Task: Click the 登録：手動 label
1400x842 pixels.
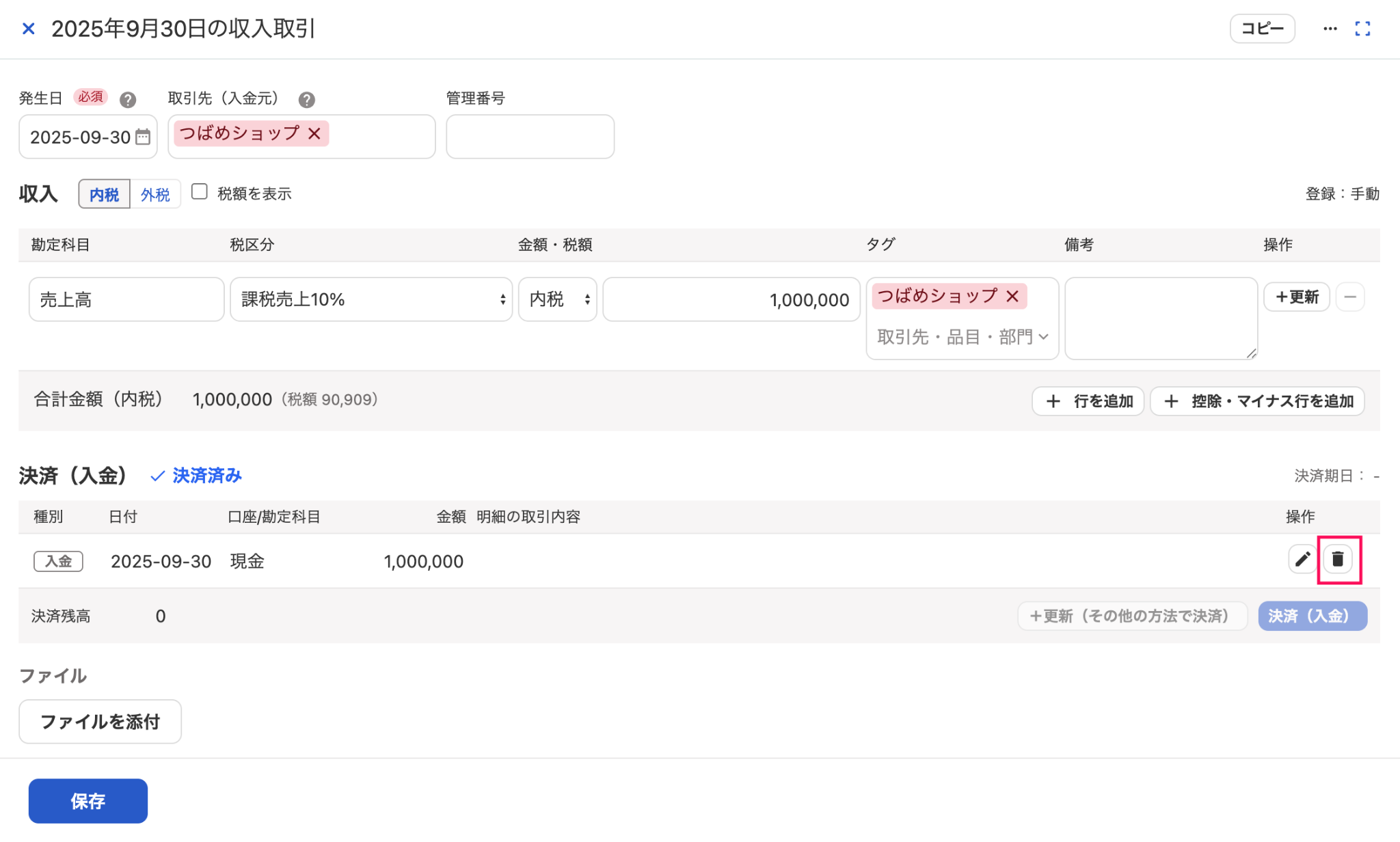Action: coord(1342,194)
